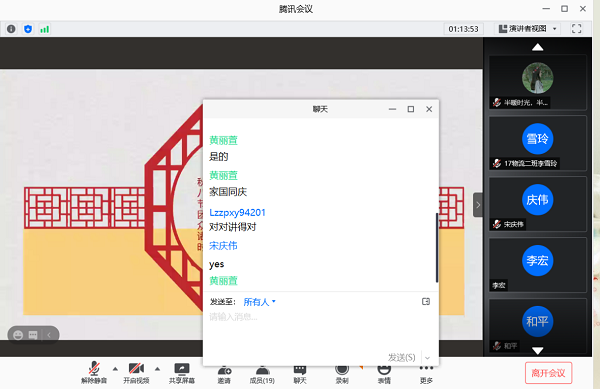Select 李宏 participant tile

[537, 265]
